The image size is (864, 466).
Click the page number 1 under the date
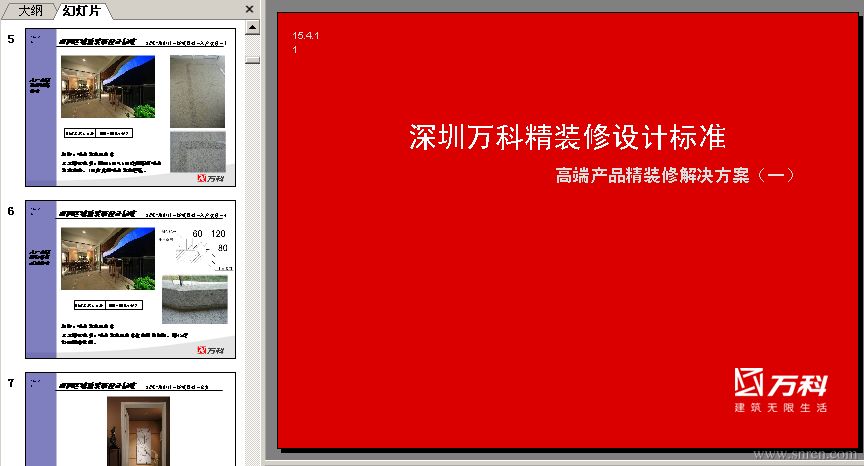(295, 50)
